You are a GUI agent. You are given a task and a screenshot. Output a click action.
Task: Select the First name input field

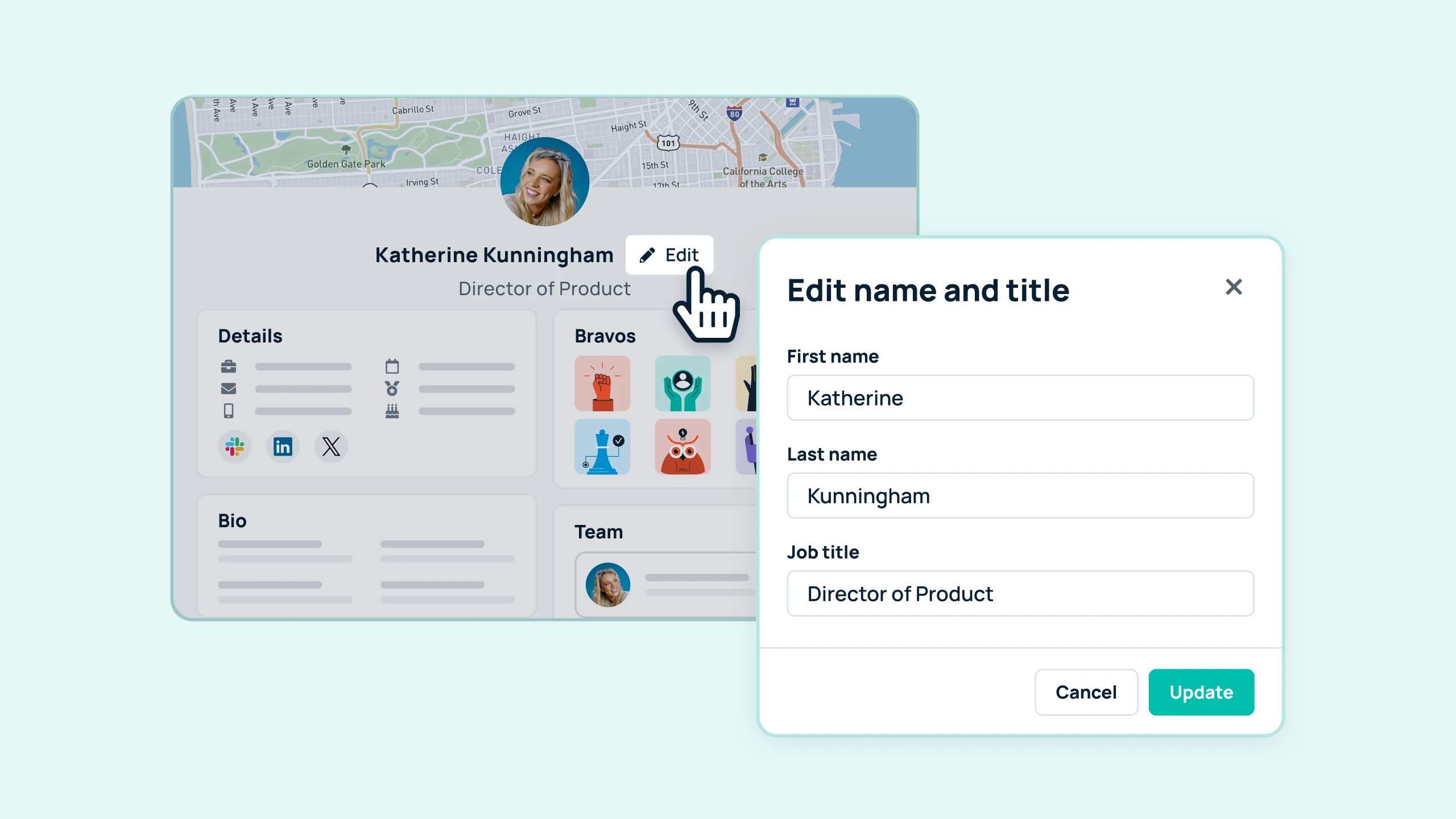(1020, 397)
